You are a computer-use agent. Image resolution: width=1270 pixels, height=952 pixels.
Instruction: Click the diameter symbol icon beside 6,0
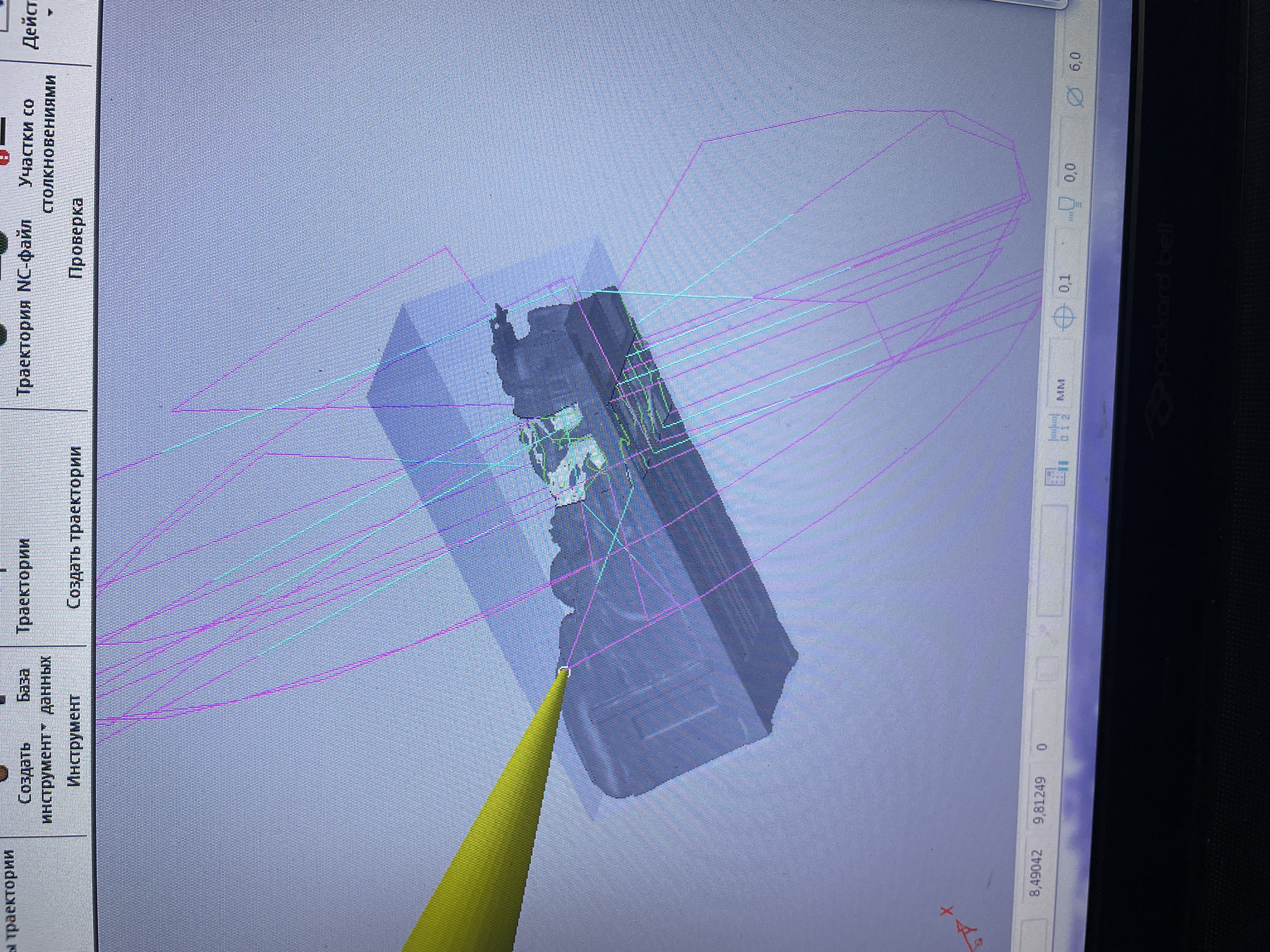click(1075, 96)
